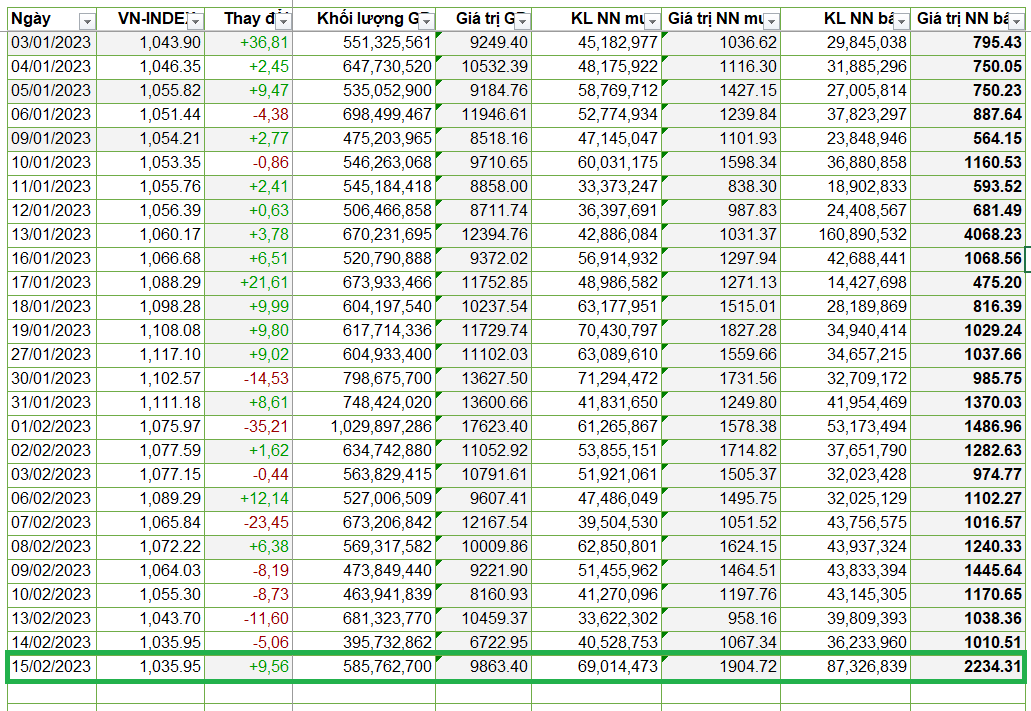Select foreign buy value 838.30

click(721, 187)
